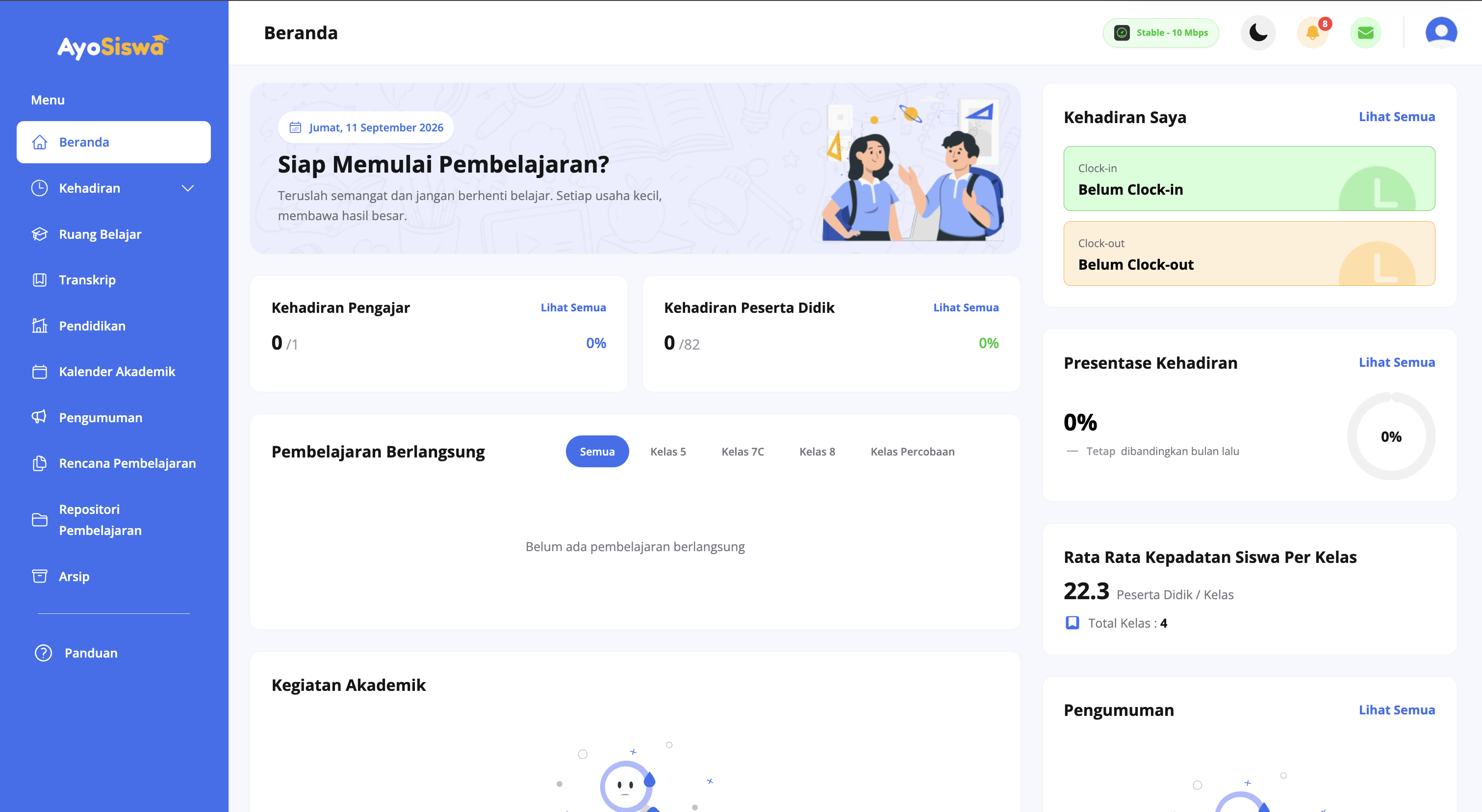Click the Total Kelas bookmark icon
1482x812 pixels.
(1073, 623)
